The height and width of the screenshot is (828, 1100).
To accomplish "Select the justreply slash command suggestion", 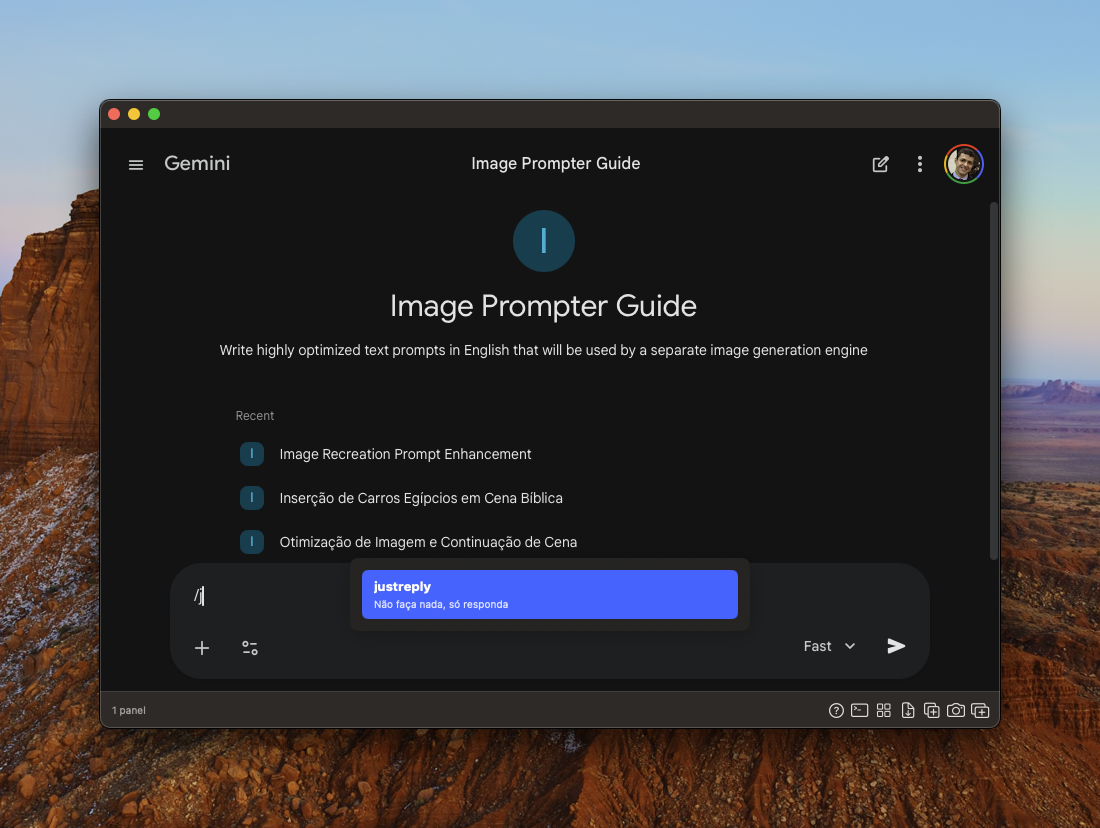I will point(549,594).
